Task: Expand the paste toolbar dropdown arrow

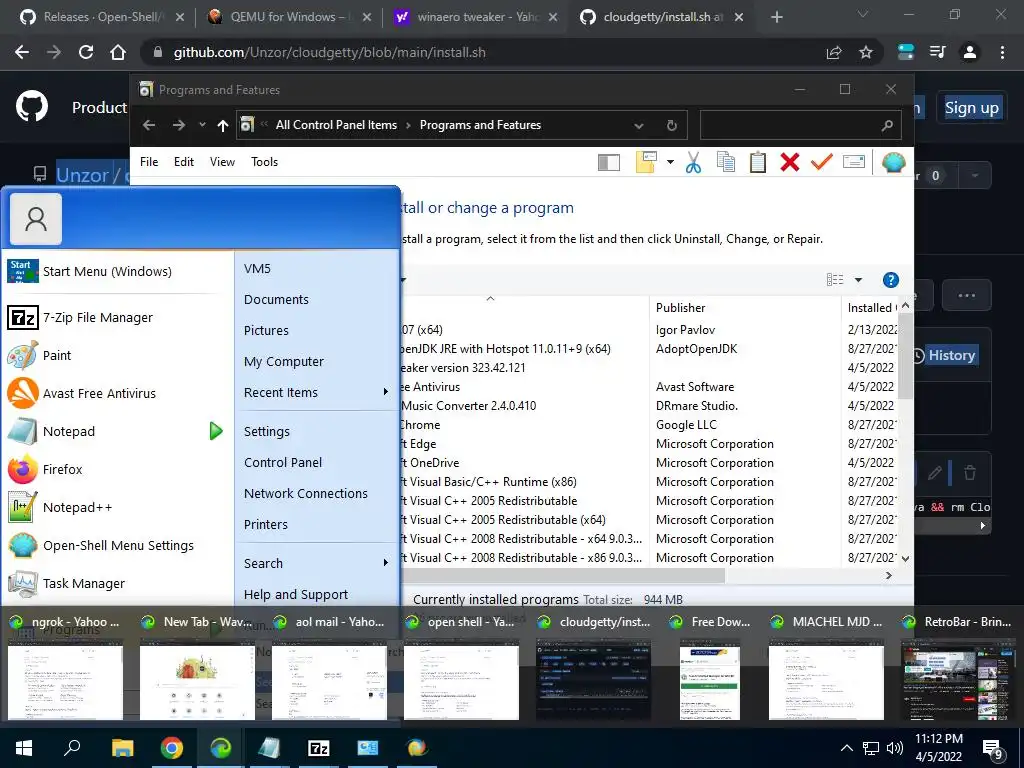Action: (670, 162)
